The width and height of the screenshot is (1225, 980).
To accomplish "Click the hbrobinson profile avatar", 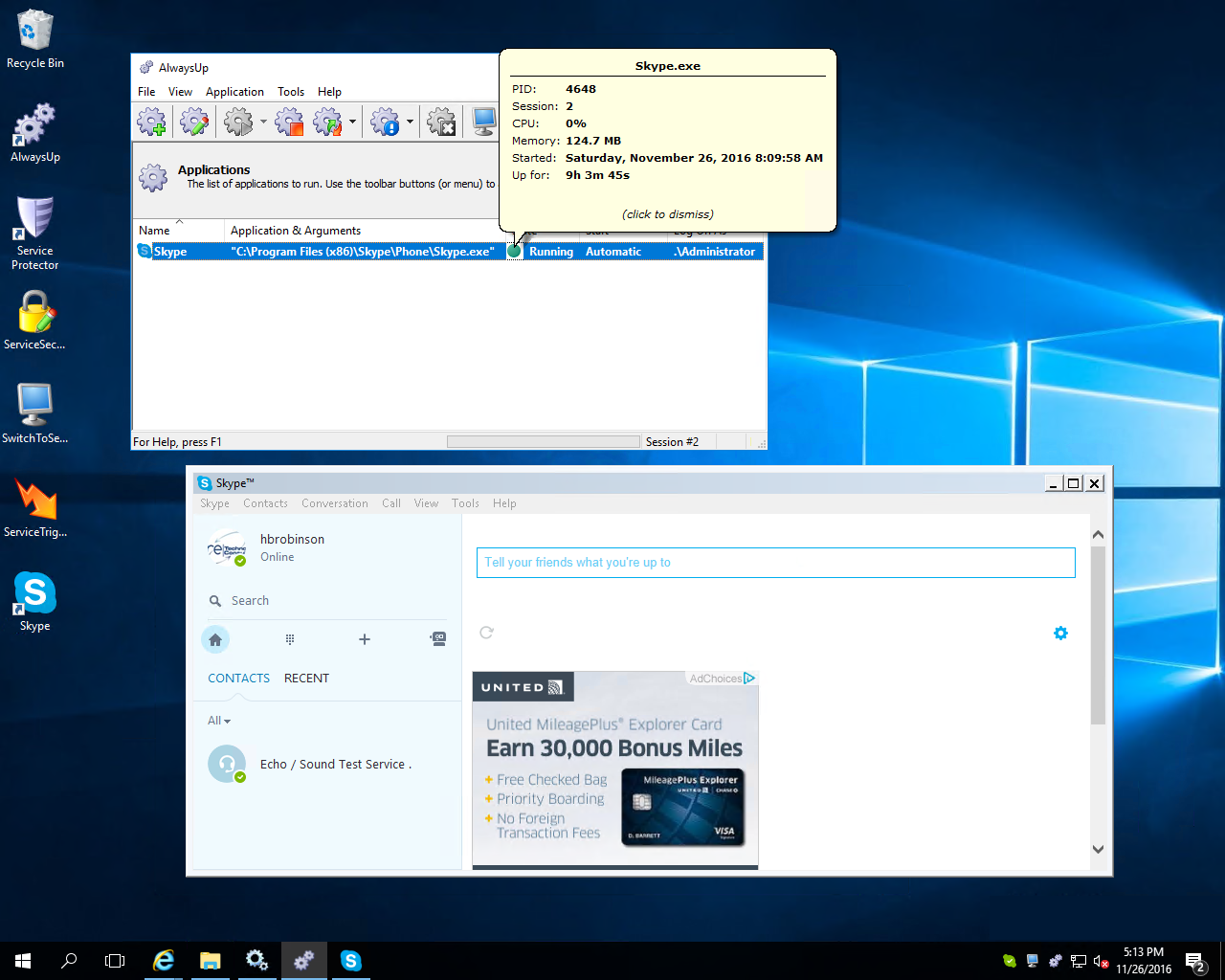I will tap(227, 548).
